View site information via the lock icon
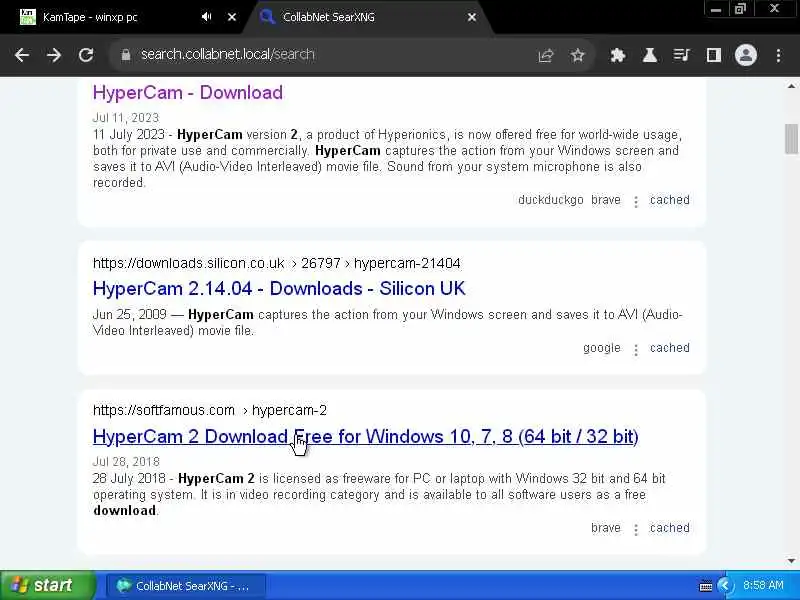The image size is (800, 600). (126, 55)
